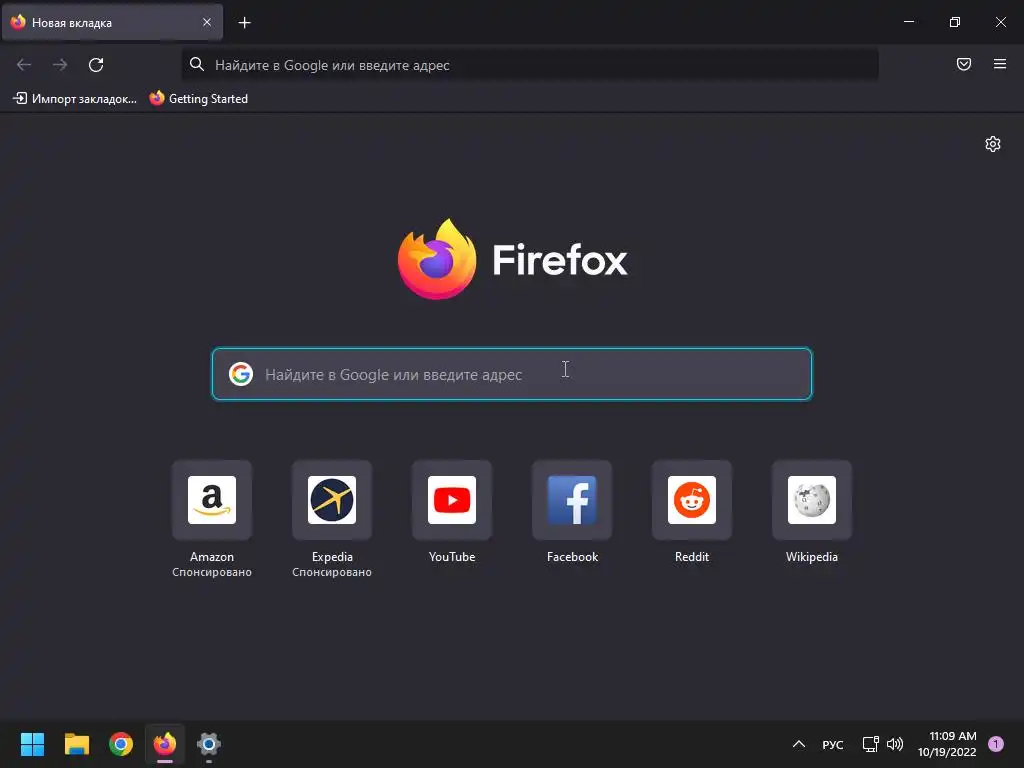
Task: Minimize the Firefox window
Action: coord(909,22)
